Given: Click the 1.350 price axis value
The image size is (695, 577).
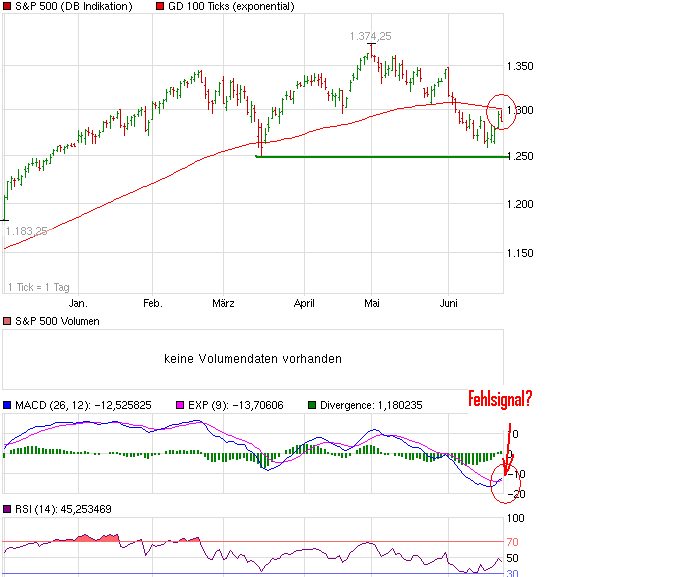Looking at the screenshot, I should (520, 66).
